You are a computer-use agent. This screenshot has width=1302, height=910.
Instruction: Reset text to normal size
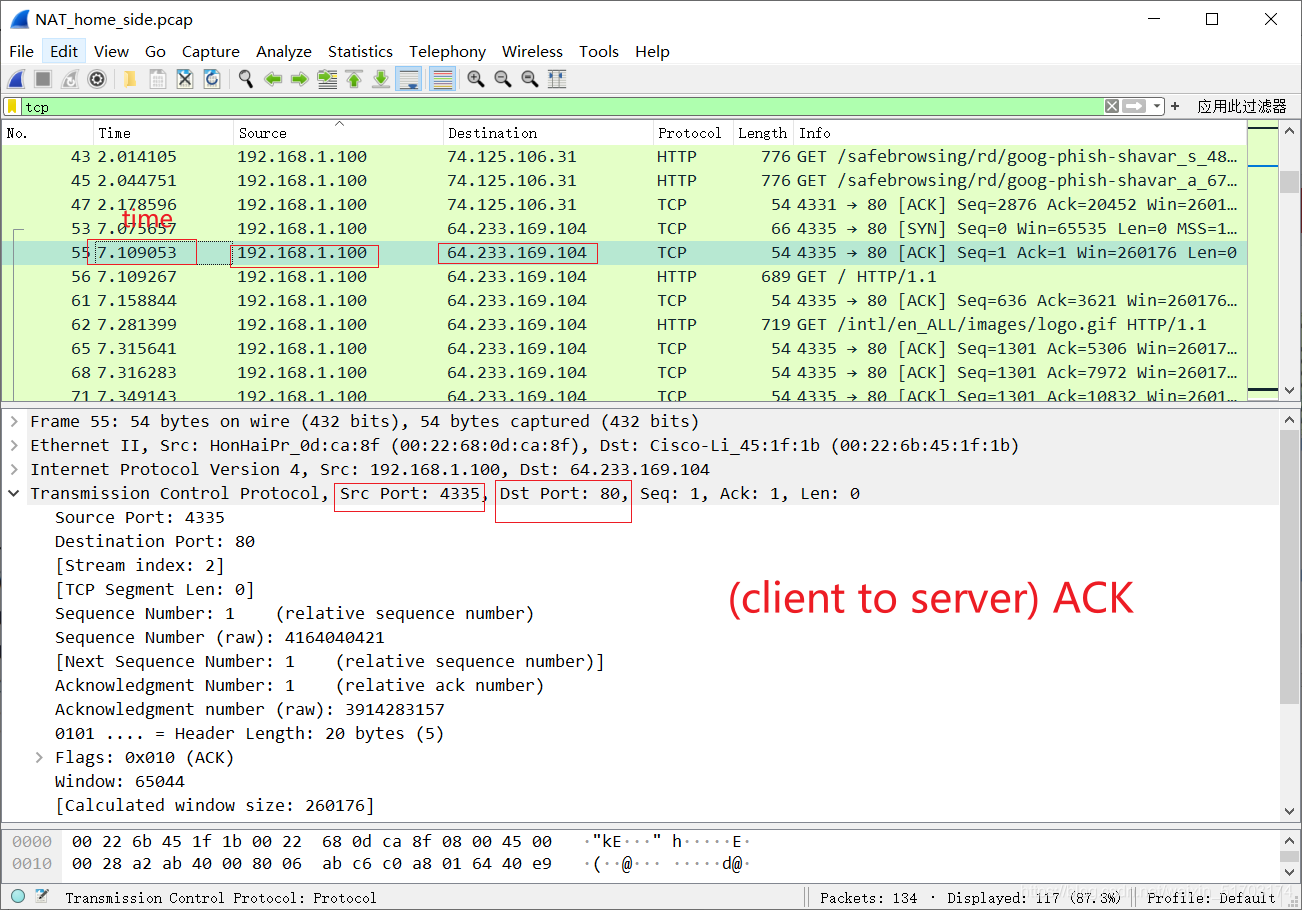click(530, 79)
